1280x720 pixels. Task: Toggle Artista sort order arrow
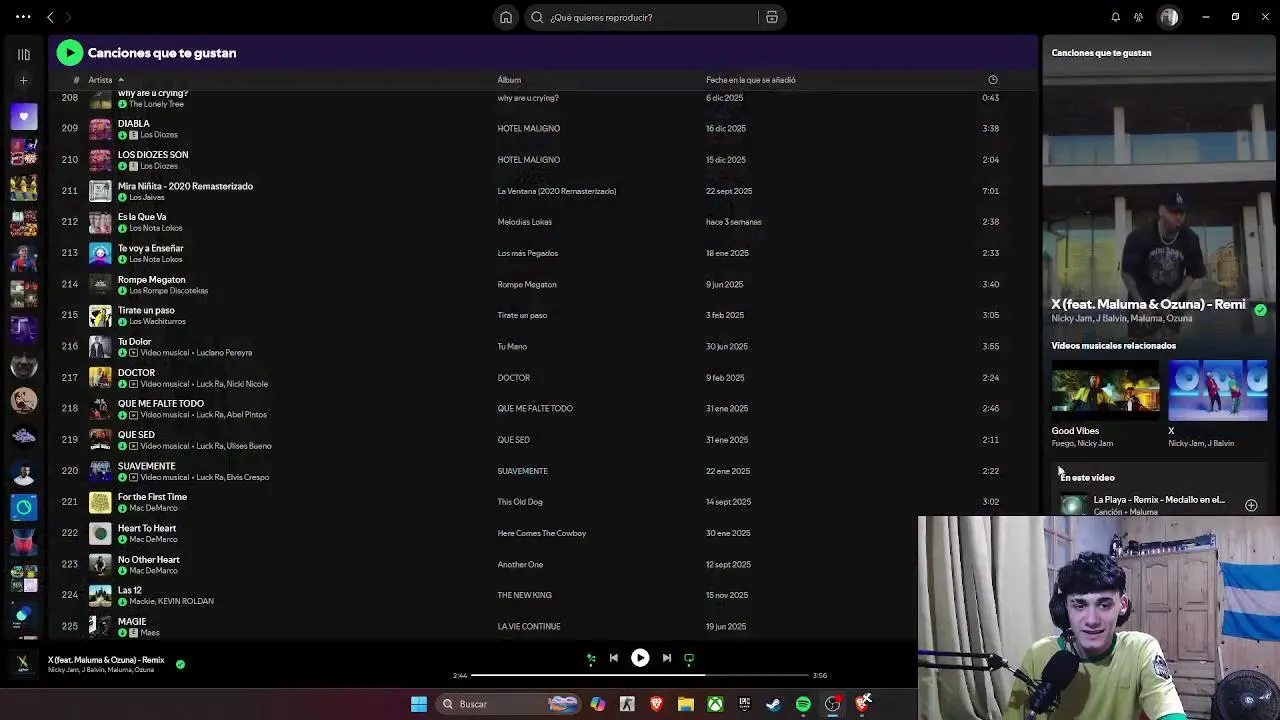pos(121,80)
